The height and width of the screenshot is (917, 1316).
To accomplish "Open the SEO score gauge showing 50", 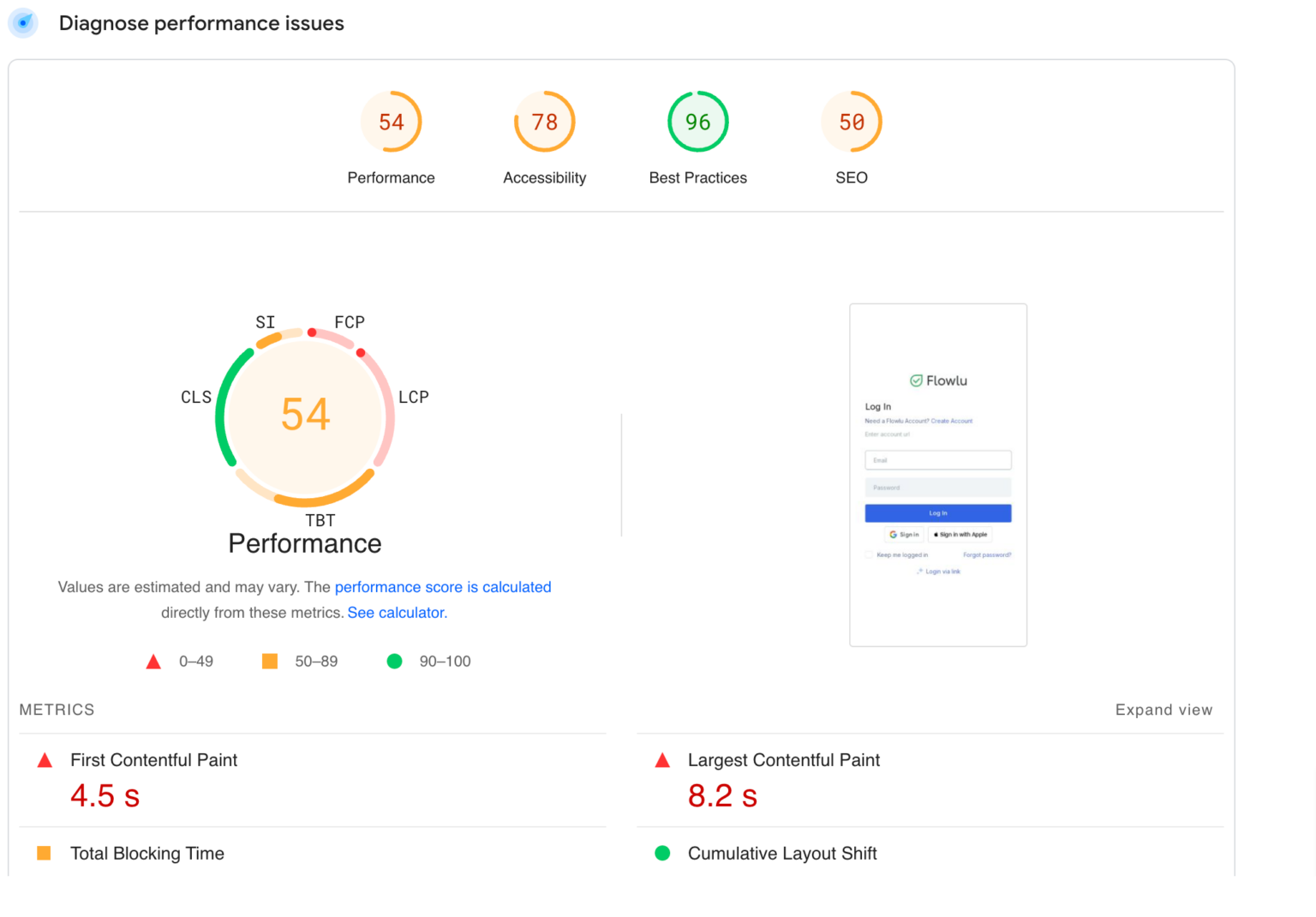I will pos(852,122).
